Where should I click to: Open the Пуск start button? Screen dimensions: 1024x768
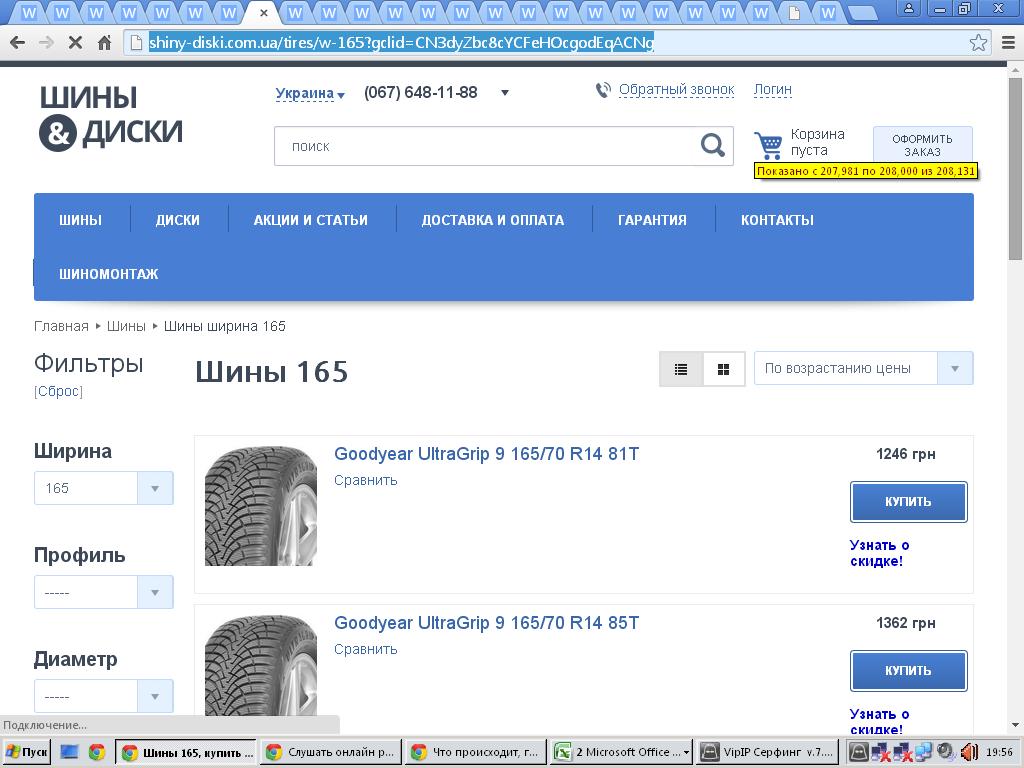(27, 752)
